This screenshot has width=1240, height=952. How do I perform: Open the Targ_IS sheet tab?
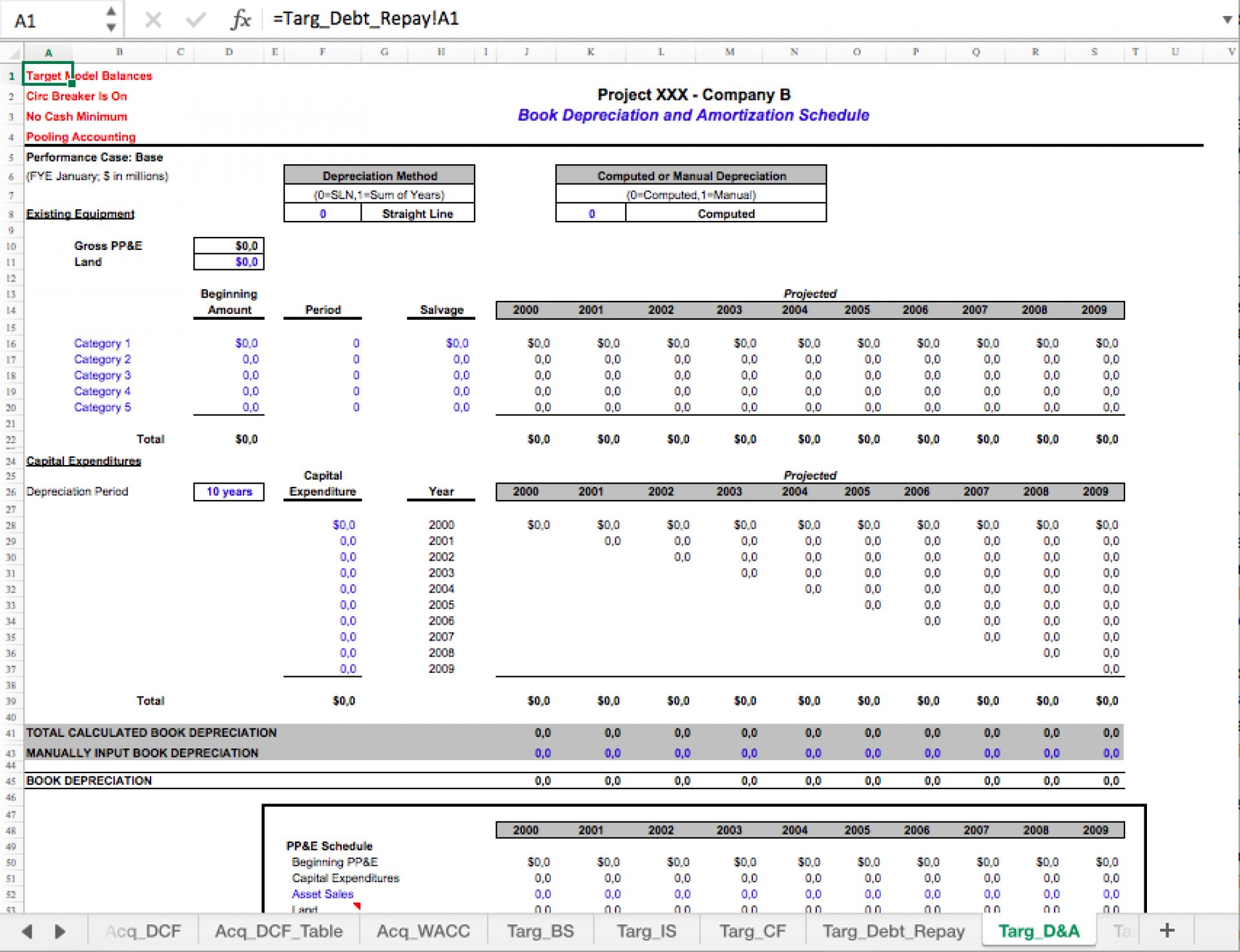(x=646, y=931)
